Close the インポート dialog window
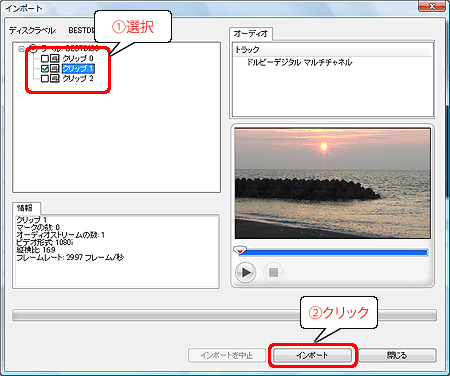Screen dimensions: 450x376 [432, 6]
